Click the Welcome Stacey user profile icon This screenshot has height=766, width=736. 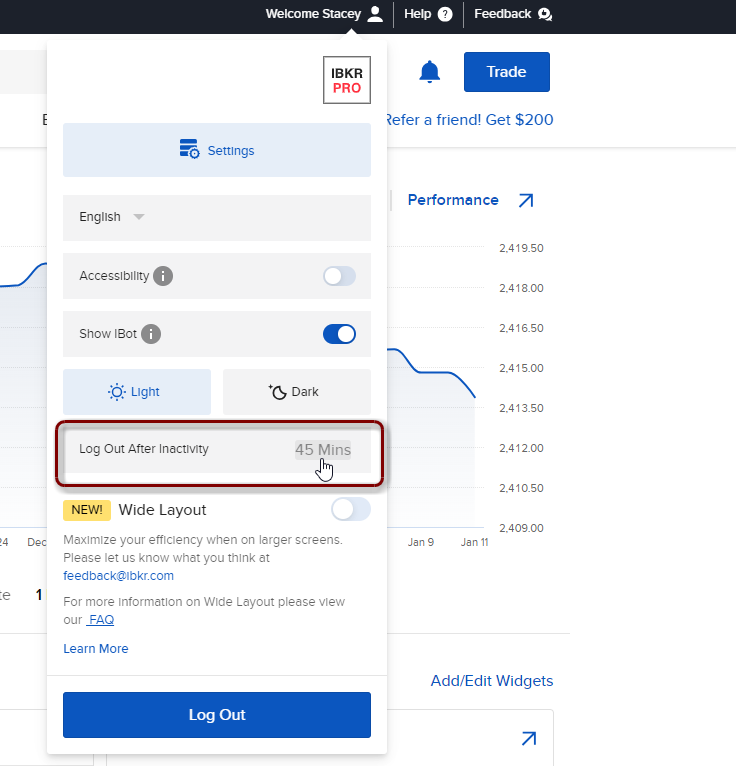tap(375, 14)
